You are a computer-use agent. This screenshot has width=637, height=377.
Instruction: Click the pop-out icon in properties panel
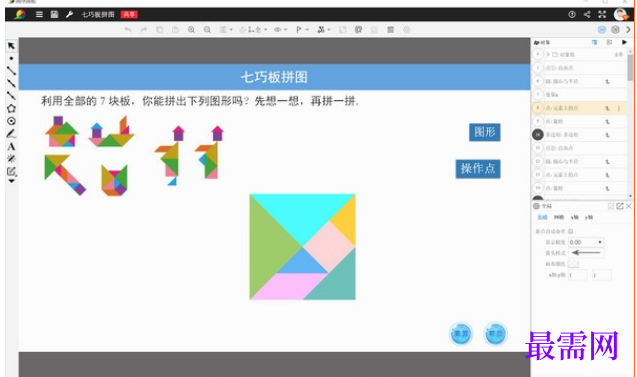click(620, 206)
